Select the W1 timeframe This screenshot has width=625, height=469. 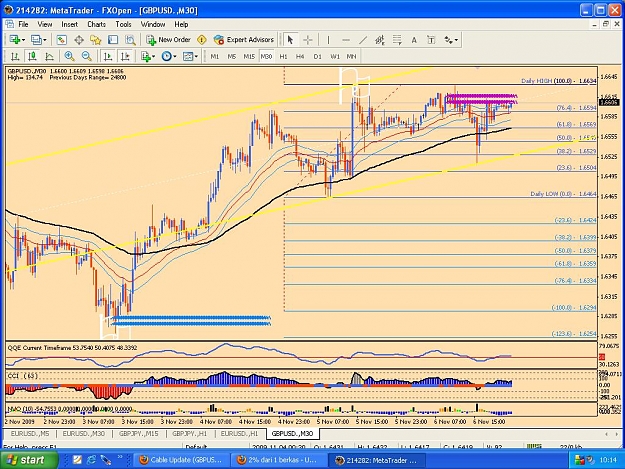335,57
